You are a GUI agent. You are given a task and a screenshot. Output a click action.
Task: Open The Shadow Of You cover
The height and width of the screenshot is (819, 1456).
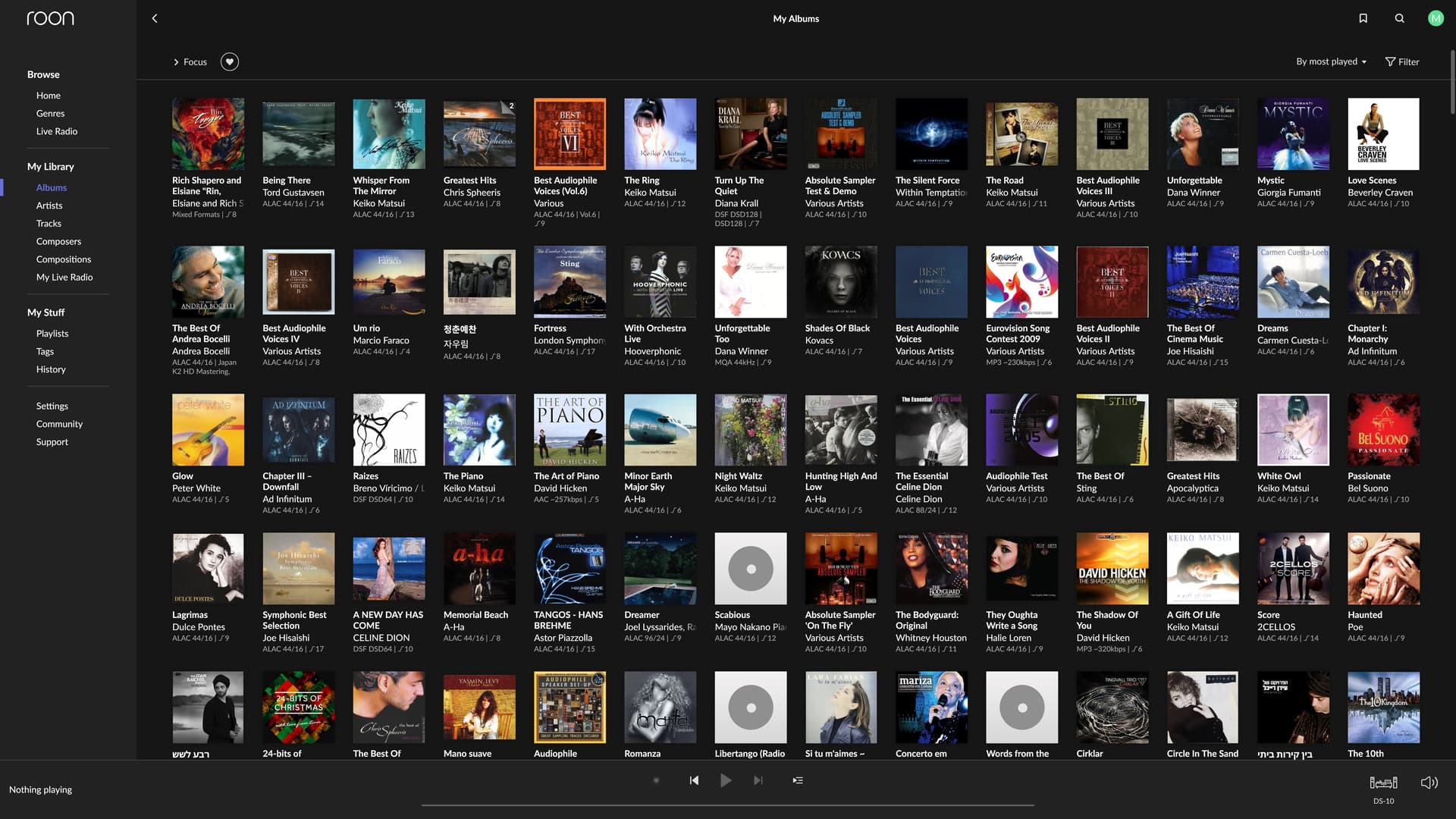click(x=1112, y=568)
